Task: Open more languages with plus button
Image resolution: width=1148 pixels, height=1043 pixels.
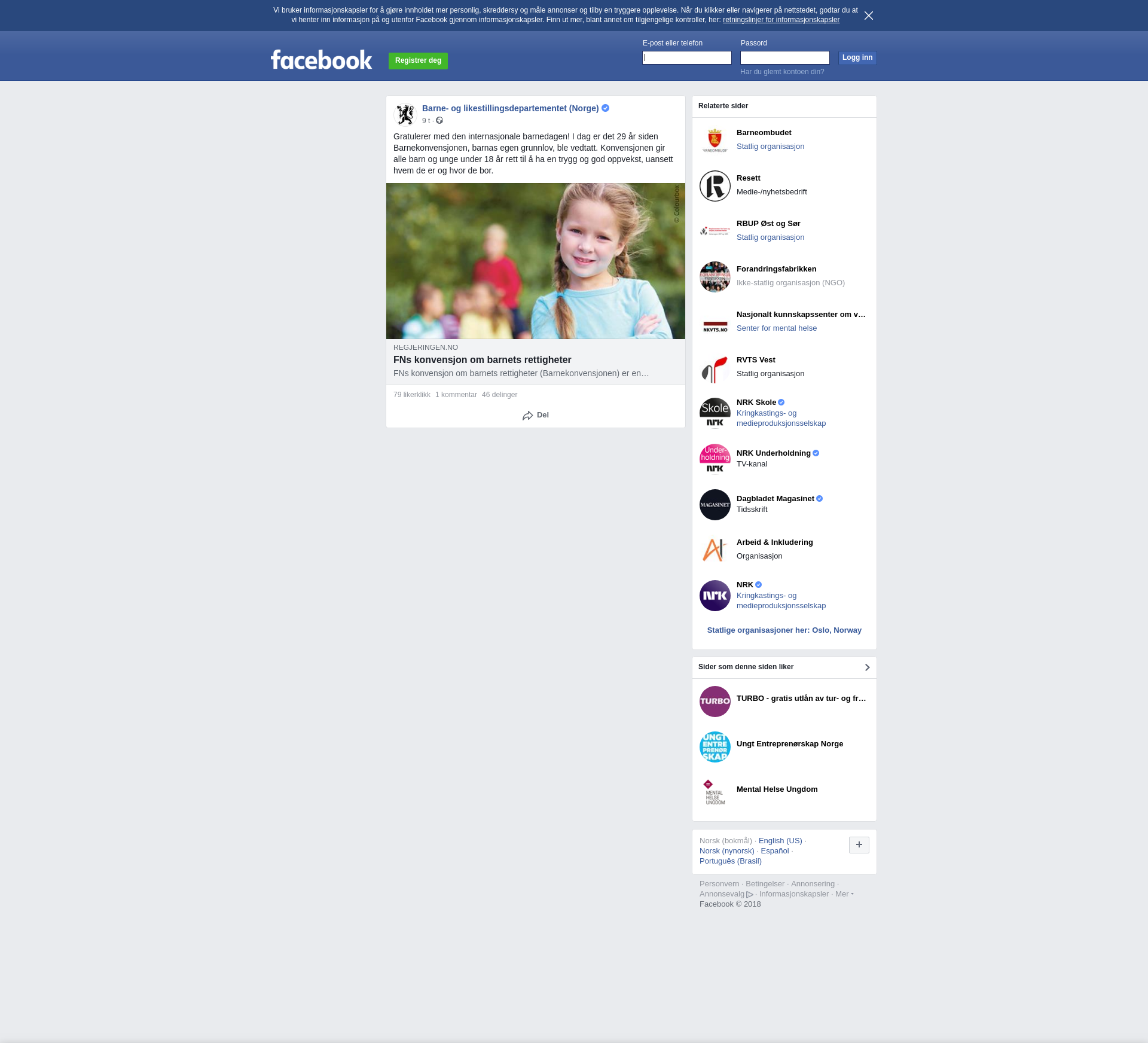Action: pos(859,845)
